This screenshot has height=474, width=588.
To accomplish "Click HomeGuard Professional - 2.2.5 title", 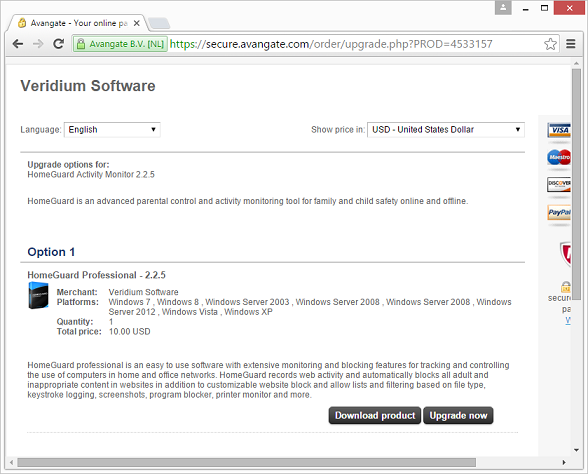I will [x=96, y=275].
